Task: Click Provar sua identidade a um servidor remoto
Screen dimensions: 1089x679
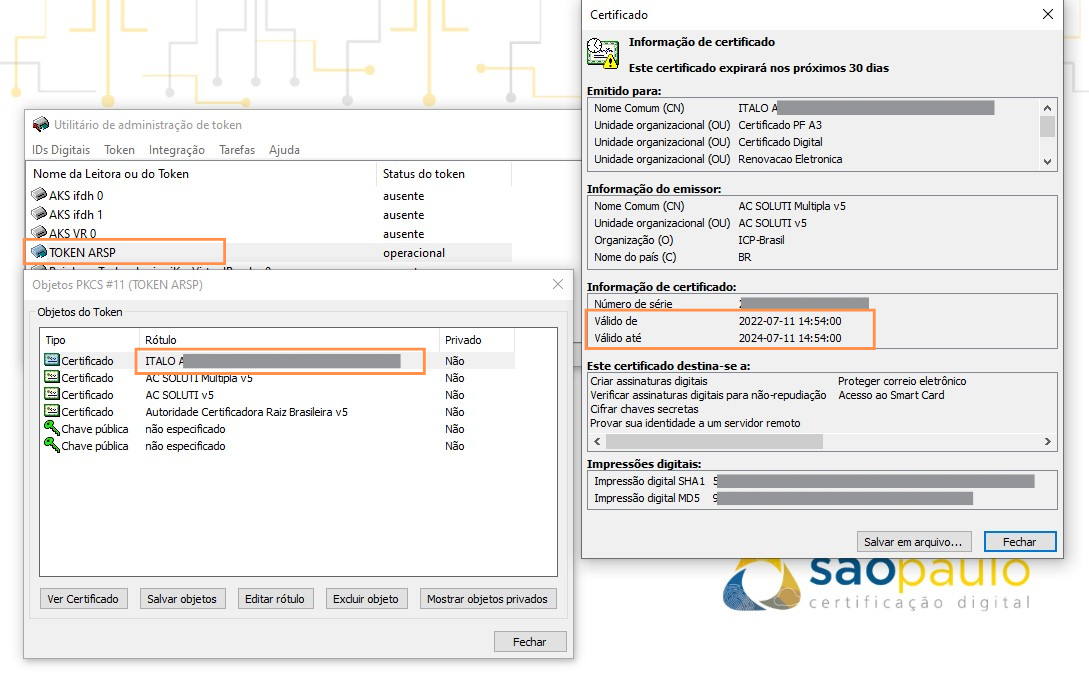Action: (695, 423)
